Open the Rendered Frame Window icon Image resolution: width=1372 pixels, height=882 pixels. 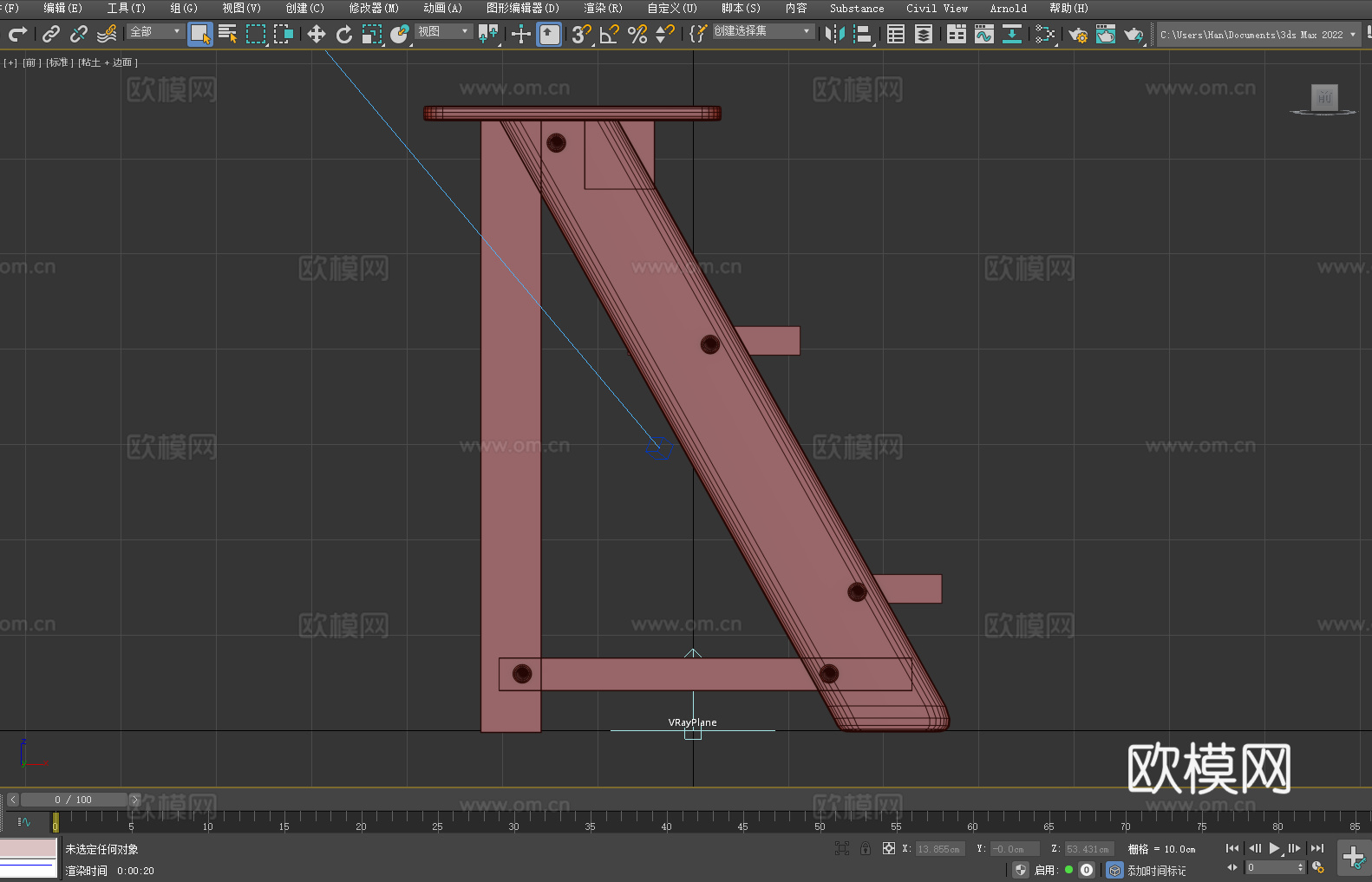click(x=1106, y=34)
